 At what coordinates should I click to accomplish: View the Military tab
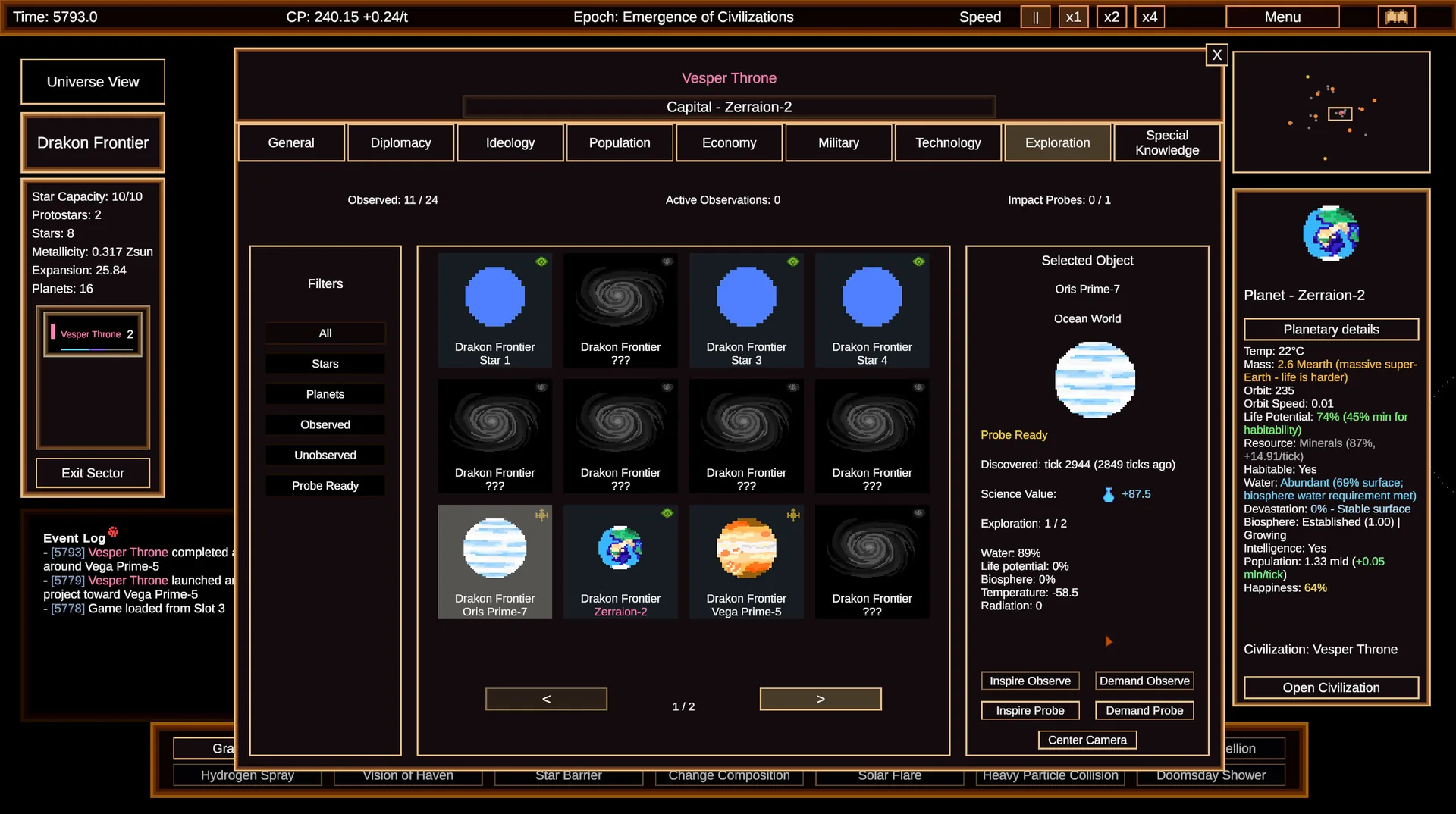(x=839, y=142)
